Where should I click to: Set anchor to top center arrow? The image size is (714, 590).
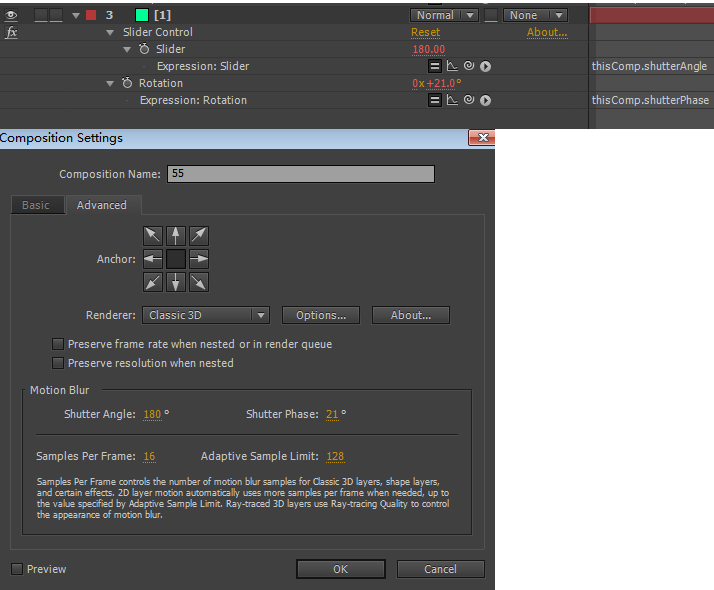click(176, 236)
